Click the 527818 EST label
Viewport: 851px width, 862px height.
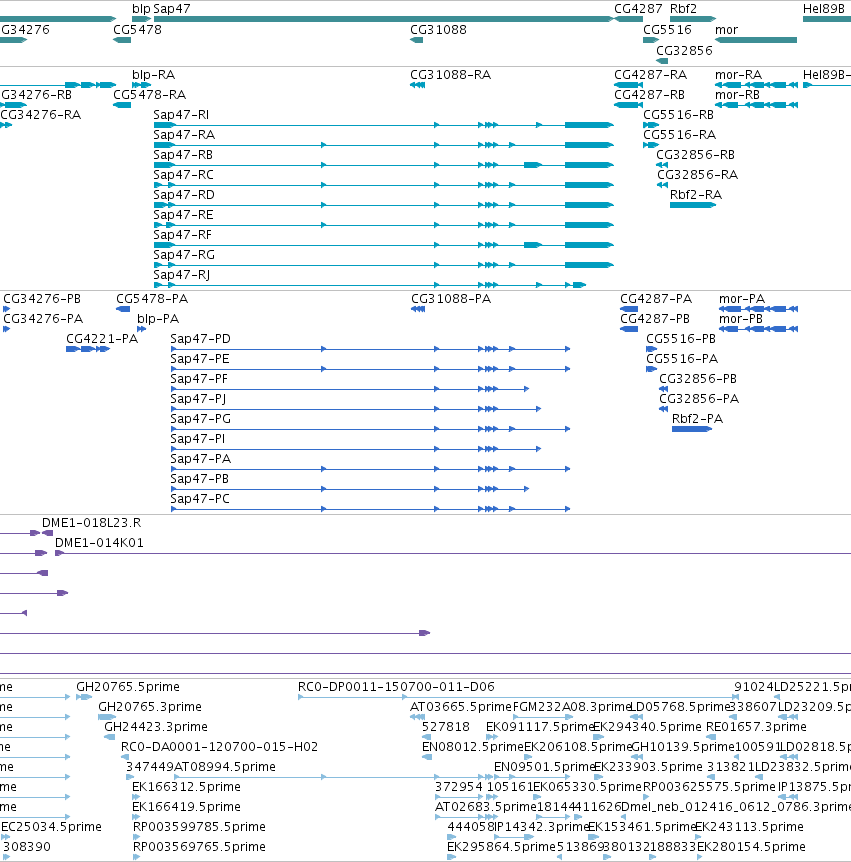pyautogui.click(x=446, y=727)
